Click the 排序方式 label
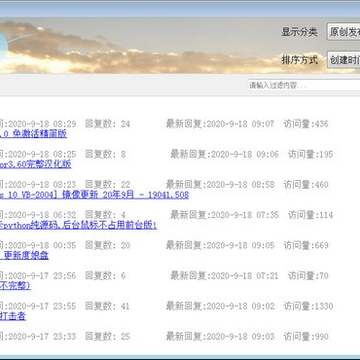This screenshot has height=360, width=360. pyautogui.click(x=299, y=60)
